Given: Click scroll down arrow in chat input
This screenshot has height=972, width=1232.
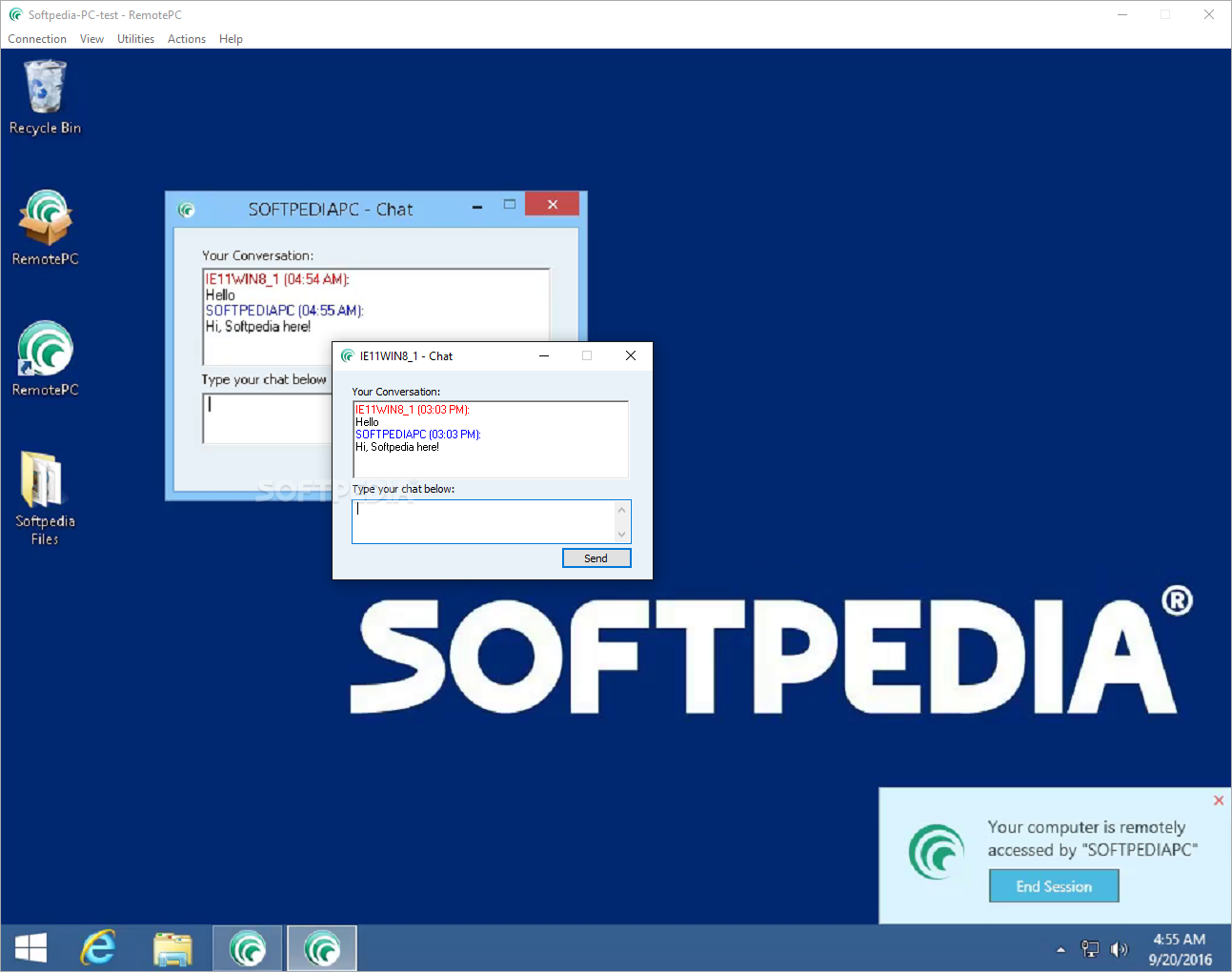Looking at the screenshot, I should [x=622, y=534].
